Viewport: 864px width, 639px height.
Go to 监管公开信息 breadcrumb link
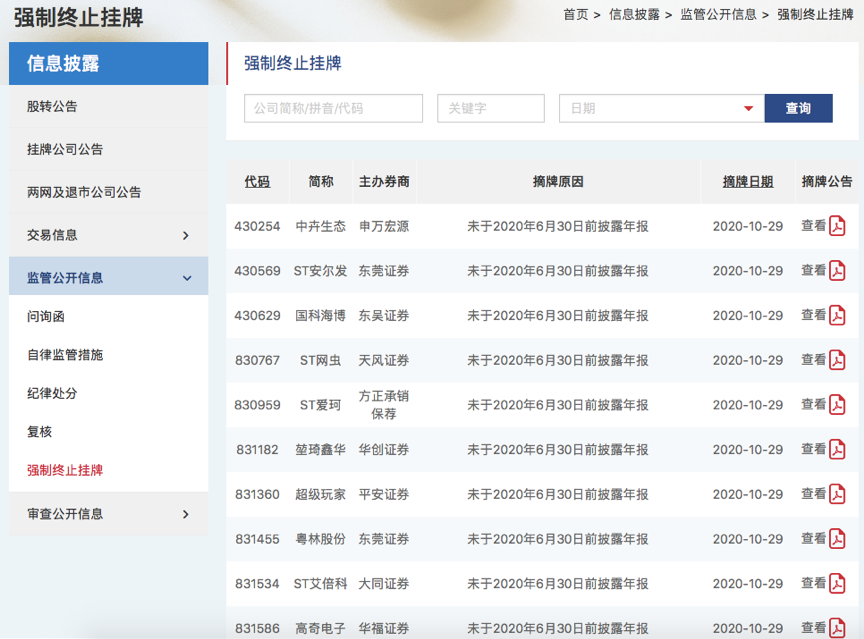pyautogui.click(x=719, y=15)
